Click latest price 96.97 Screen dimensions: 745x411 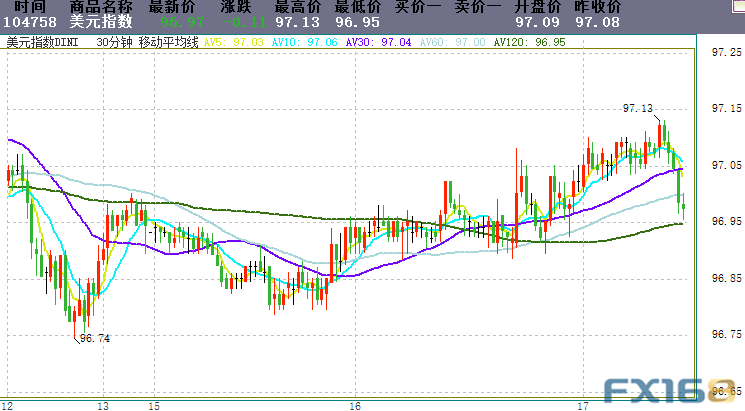click(182, 22)
